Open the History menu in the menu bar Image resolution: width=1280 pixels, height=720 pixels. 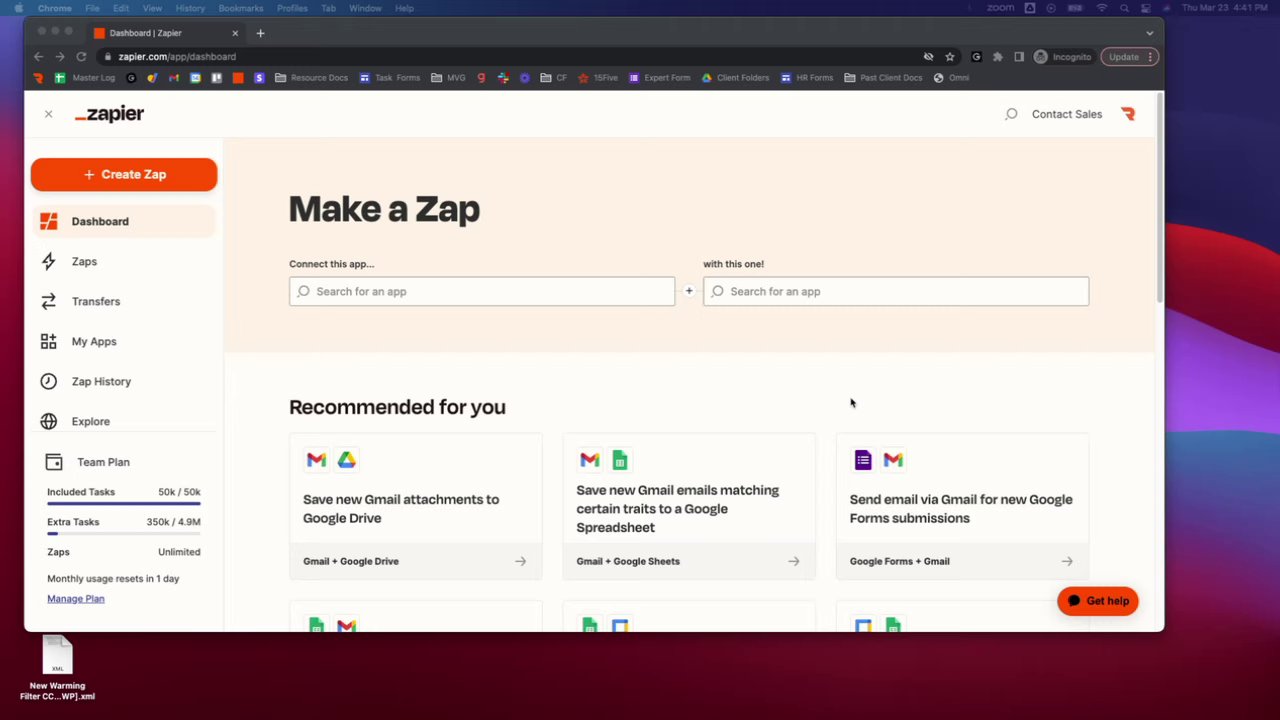(x=190, y=8)
